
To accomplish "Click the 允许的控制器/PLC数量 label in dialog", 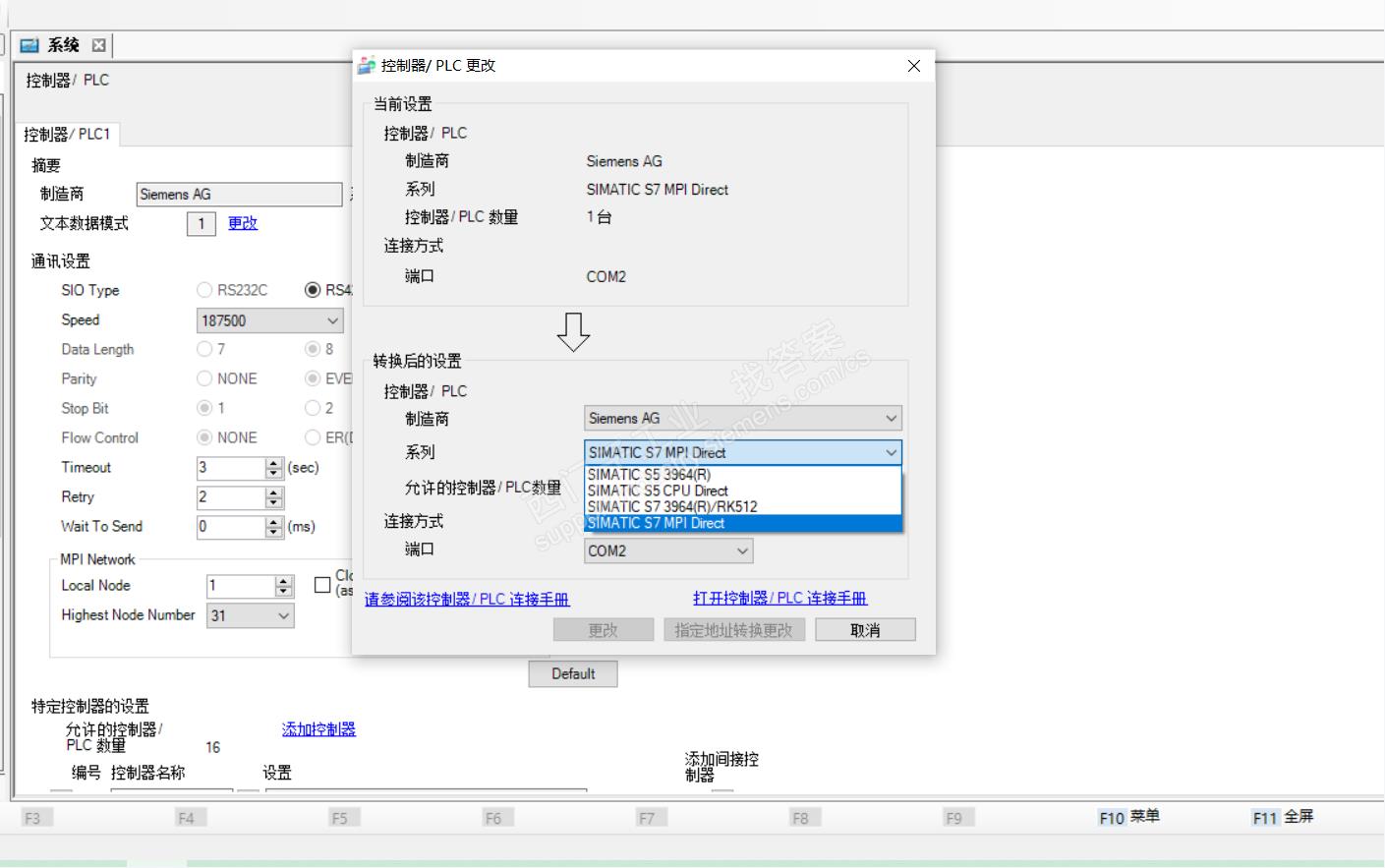I will coord(483,488).
